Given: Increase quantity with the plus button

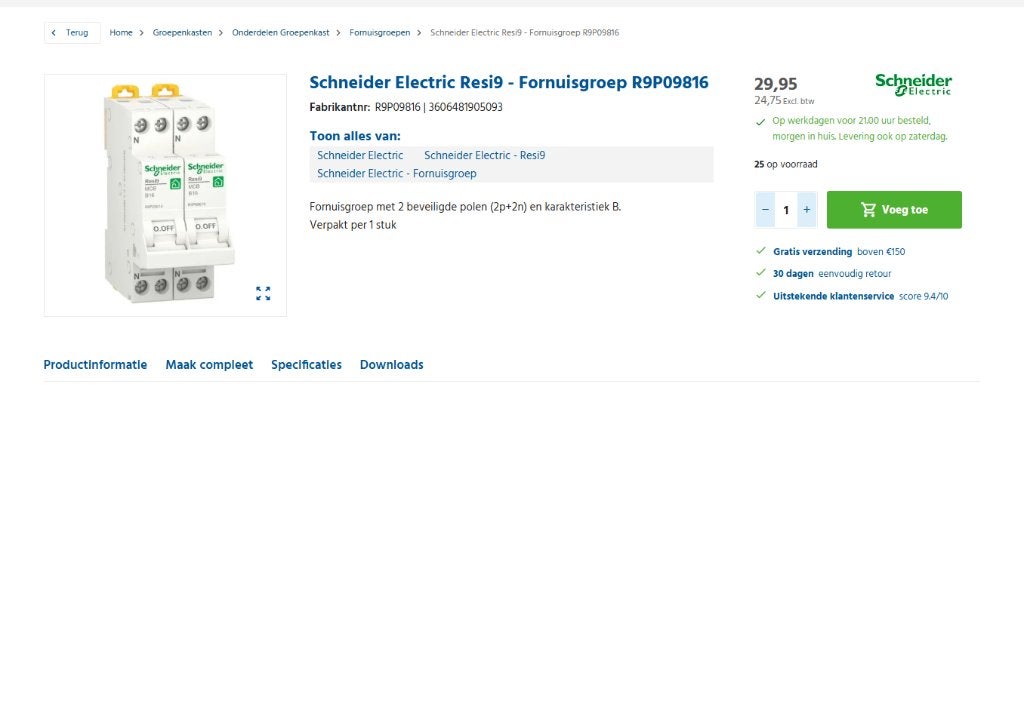Looking at the screenshot, I should click(807, 210).
